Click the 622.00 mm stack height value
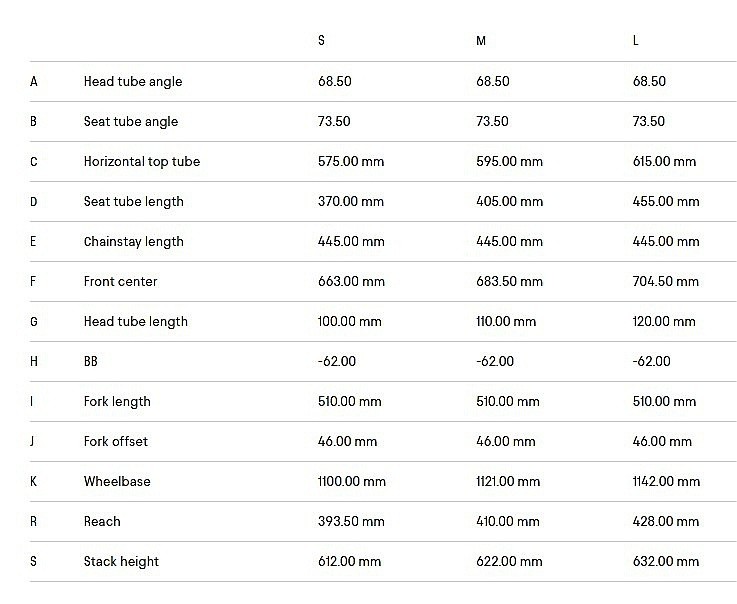The image size is (737, 604). pos(509,561)
